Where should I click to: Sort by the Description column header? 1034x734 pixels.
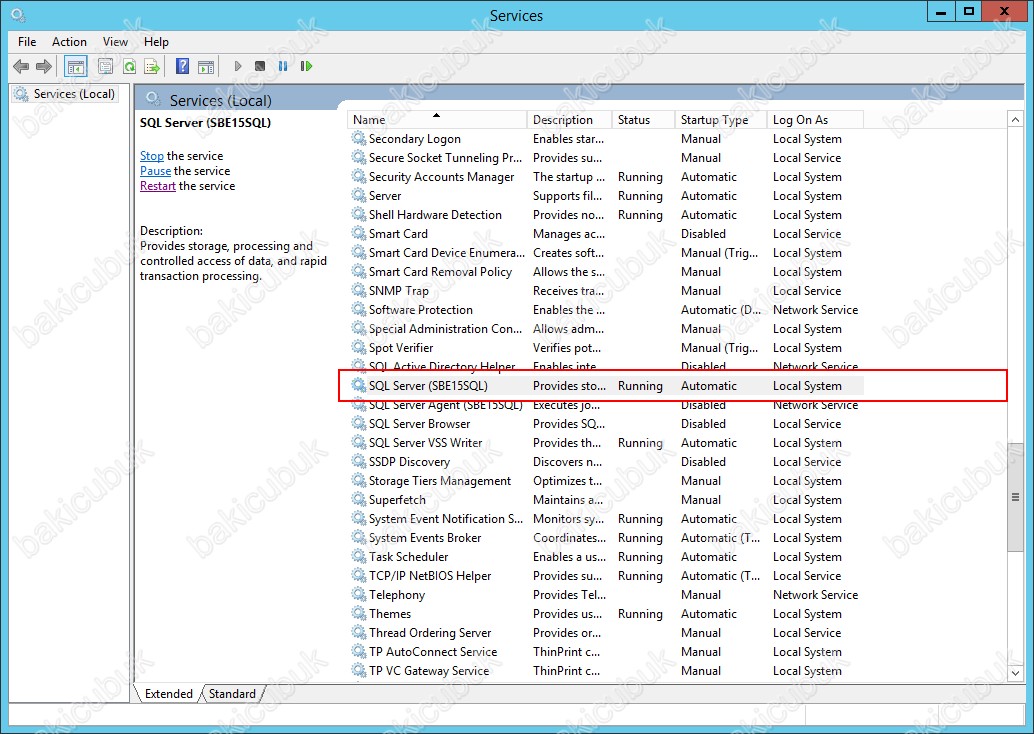tap(569, 119)
